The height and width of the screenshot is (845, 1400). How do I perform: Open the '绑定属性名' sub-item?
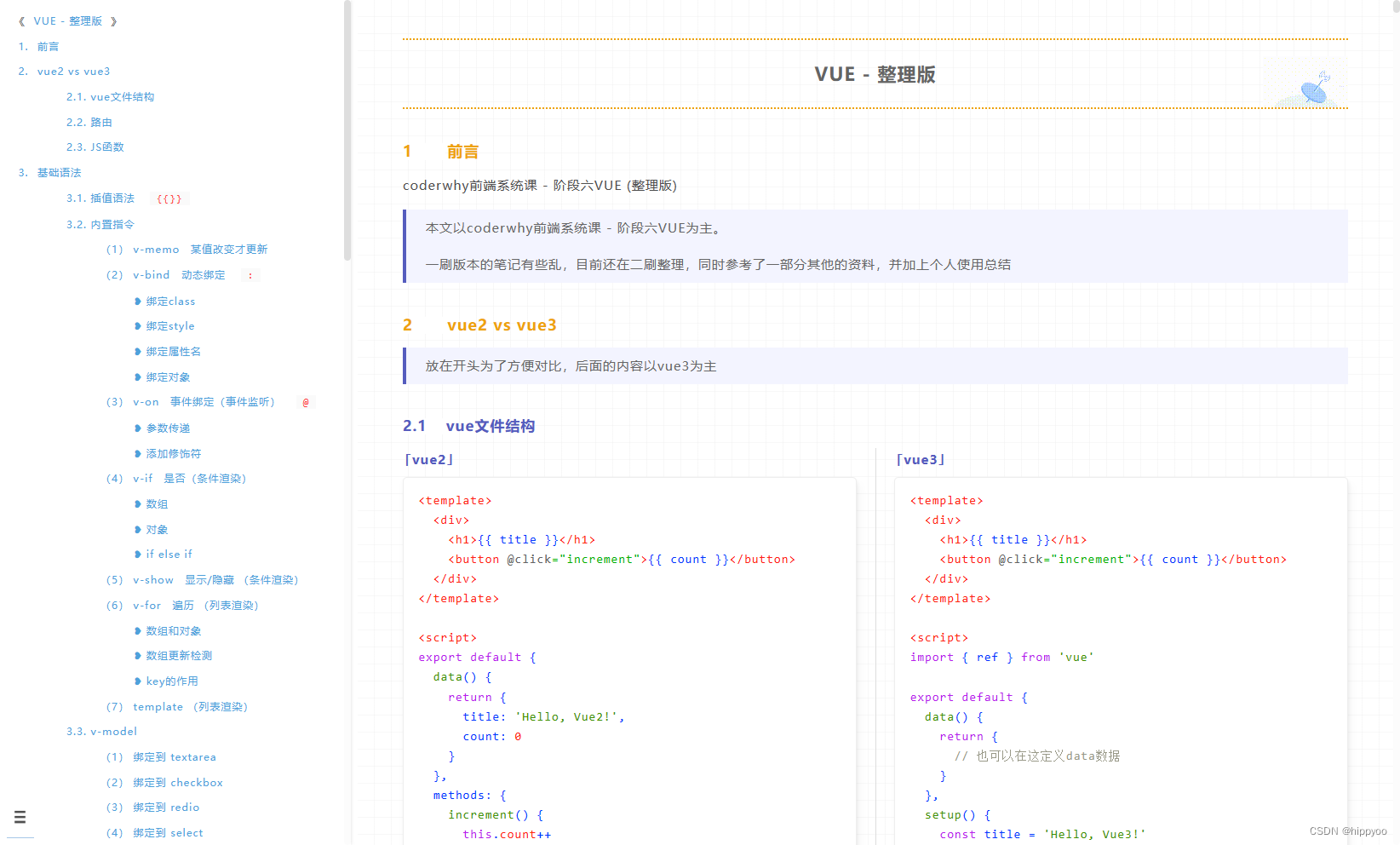tap(174, 352)
